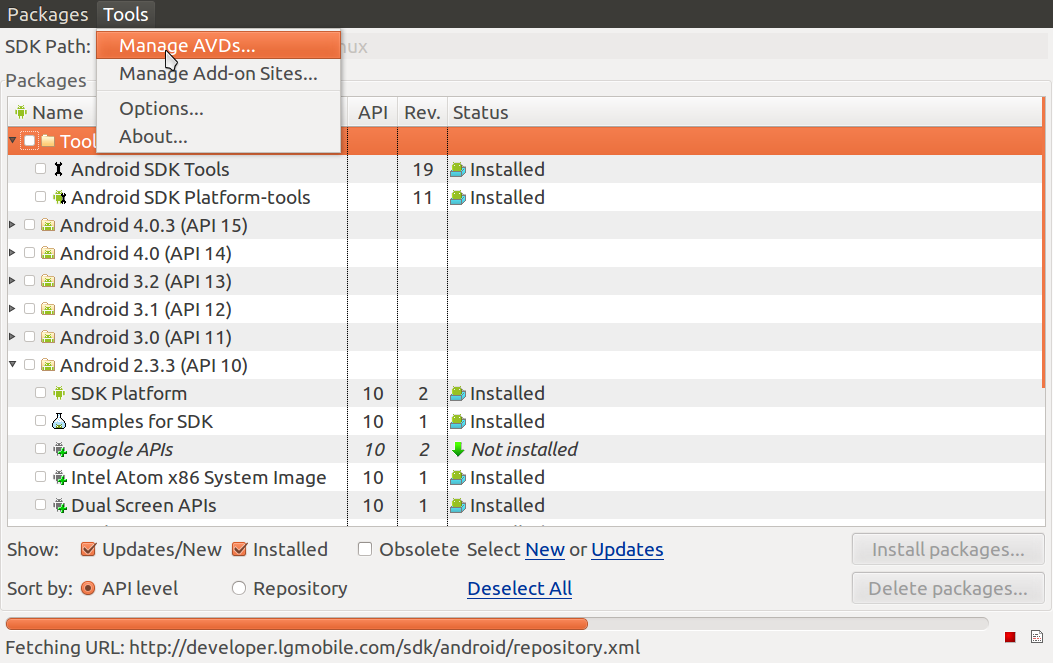This screenshot has height=663, width=1053.
Task: Click the Delete packages... button
Action: point(948,589)
